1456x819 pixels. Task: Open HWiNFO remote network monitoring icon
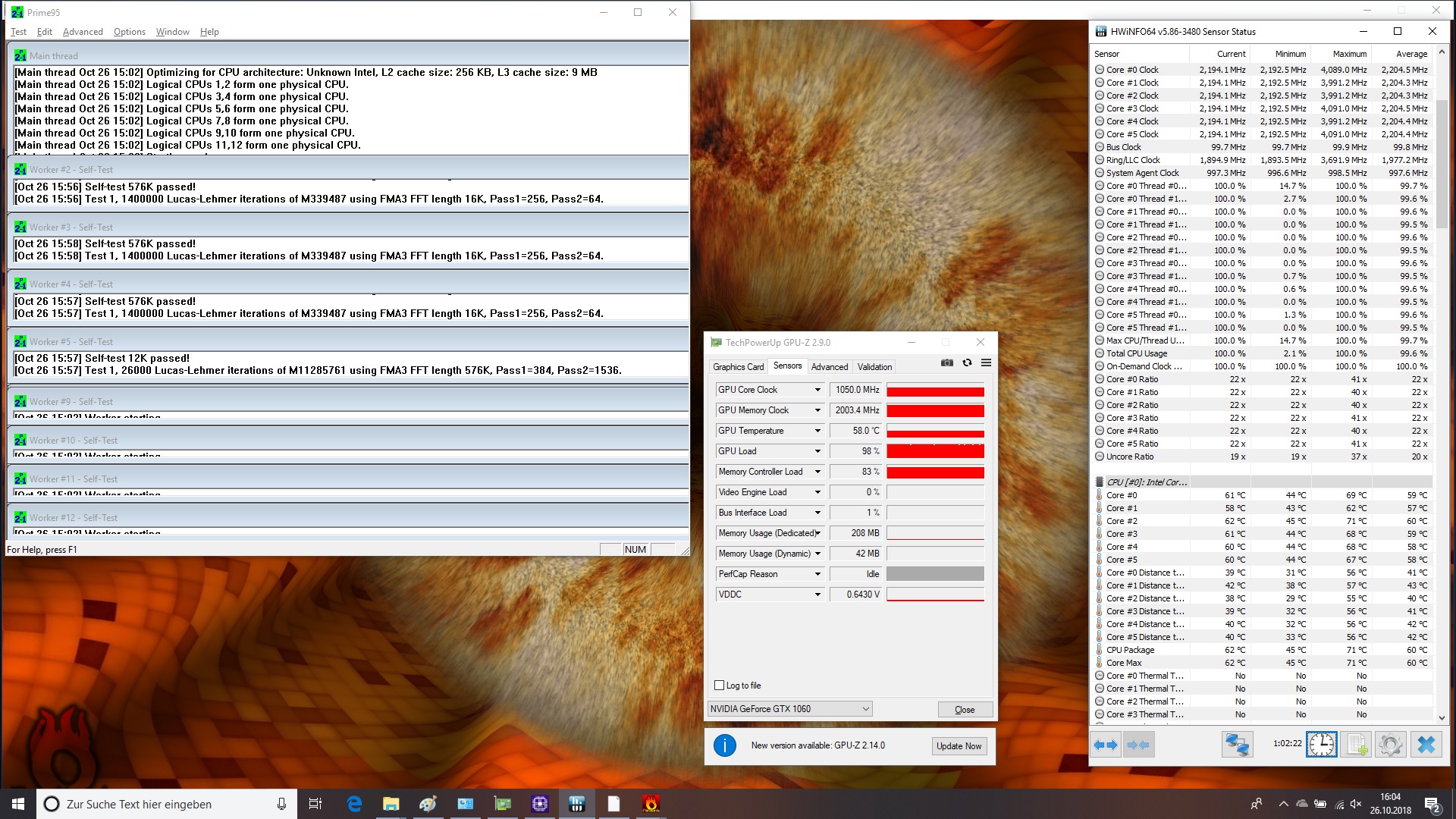[1237, 745]
